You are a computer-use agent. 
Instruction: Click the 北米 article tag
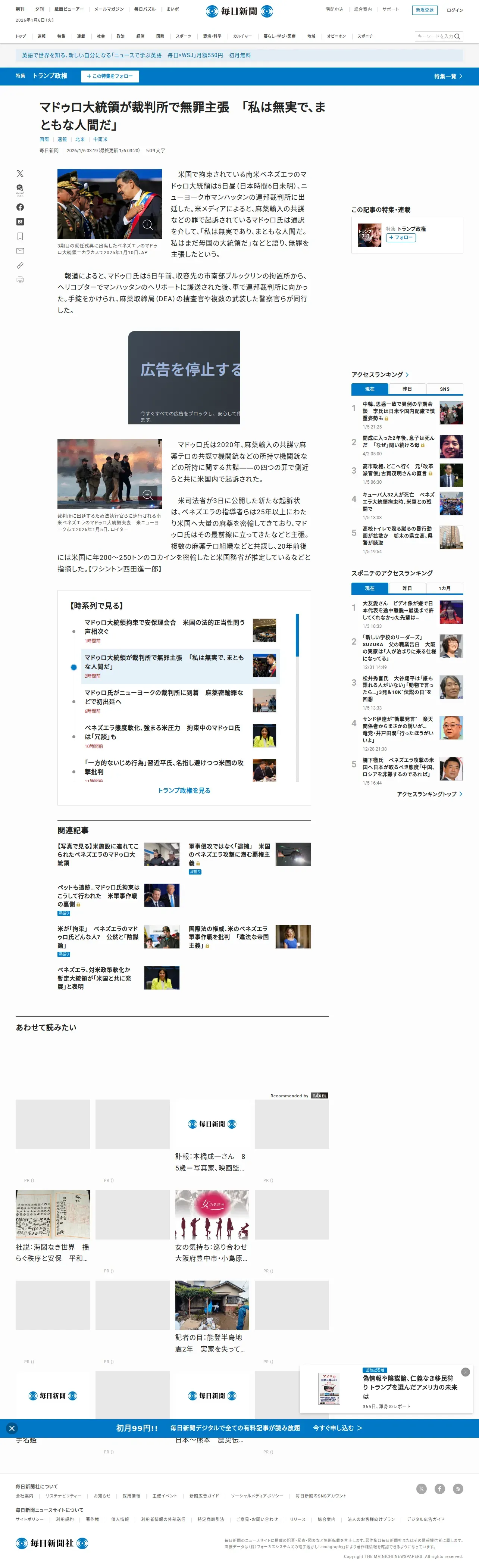click(80, 139)
